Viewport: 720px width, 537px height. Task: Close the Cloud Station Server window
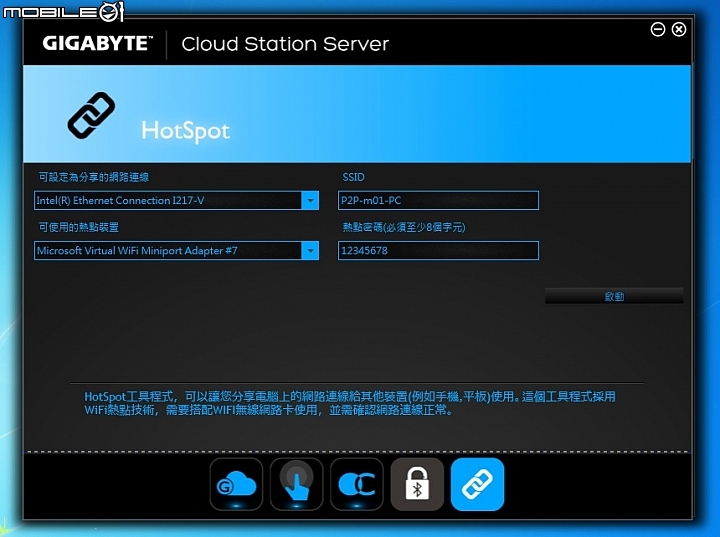tap(679, 29)
